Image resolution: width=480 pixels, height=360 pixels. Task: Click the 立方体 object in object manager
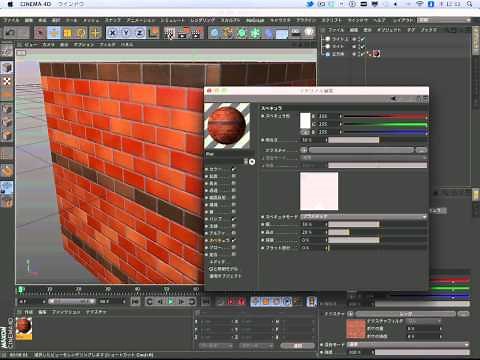(338, 54)
